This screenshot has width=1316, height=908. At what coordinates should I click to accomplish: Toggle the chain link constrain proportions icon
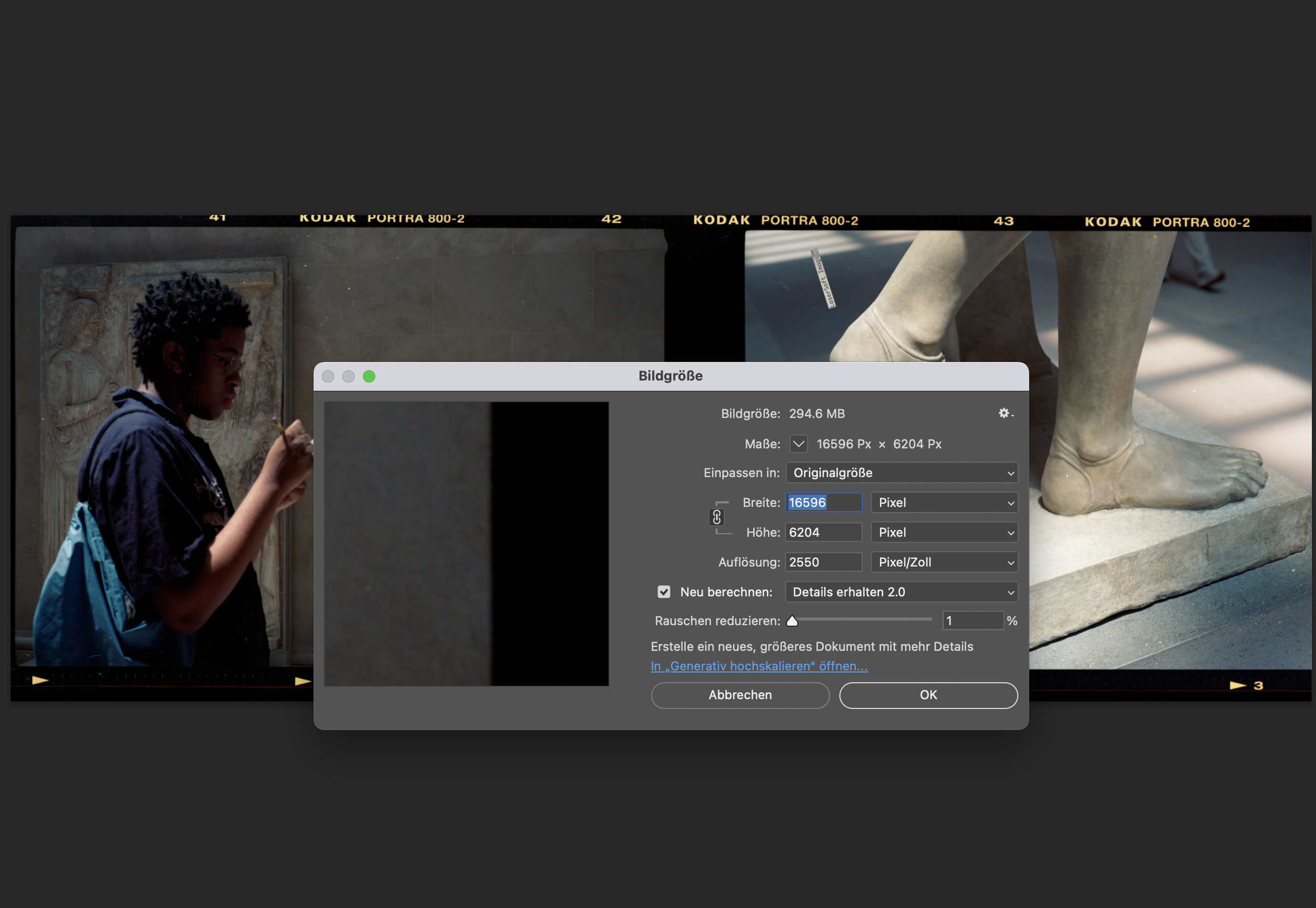click(716, 517)
